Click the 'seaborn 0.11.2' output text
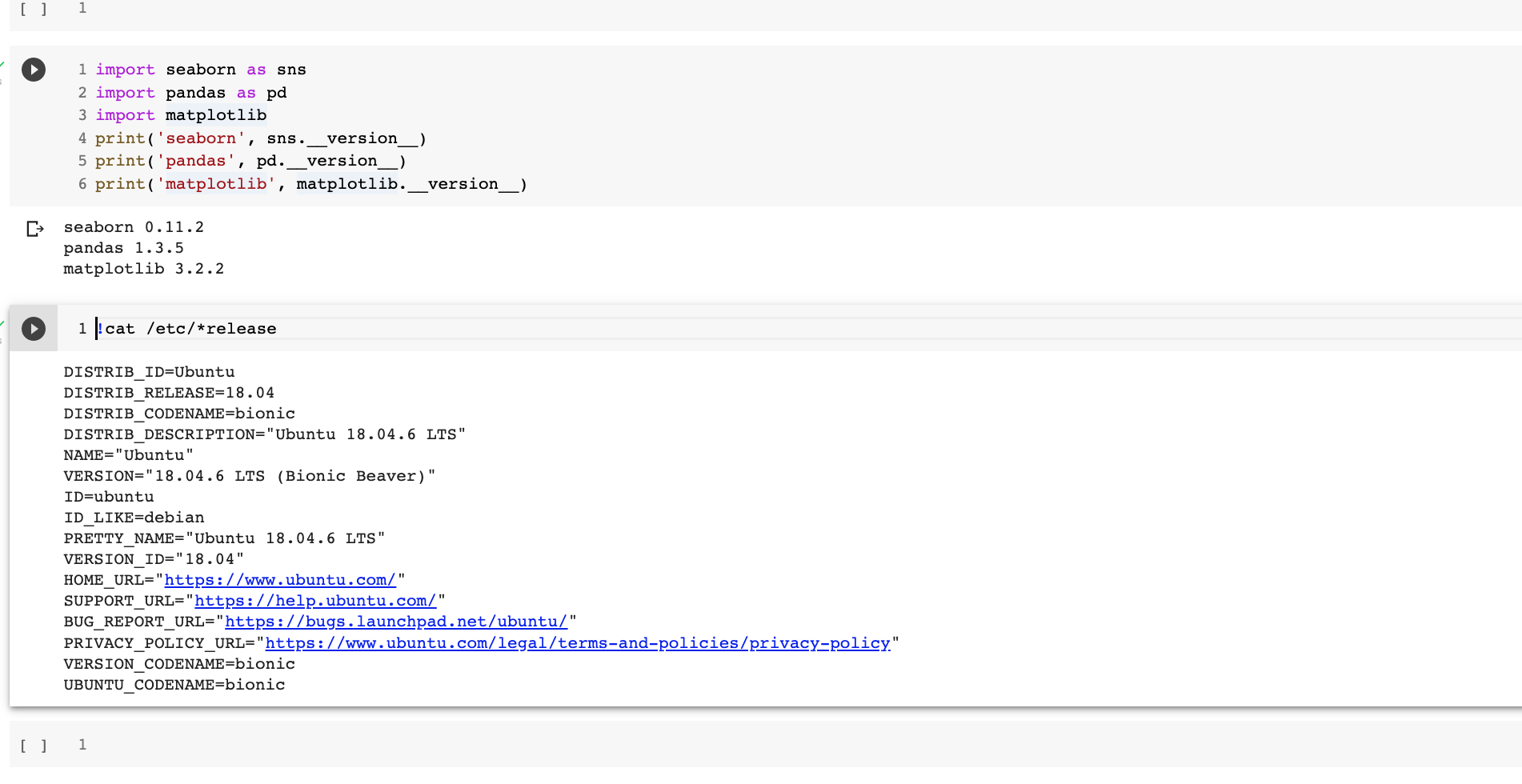This screenshot has width=1522, height=784. point(134,227)
